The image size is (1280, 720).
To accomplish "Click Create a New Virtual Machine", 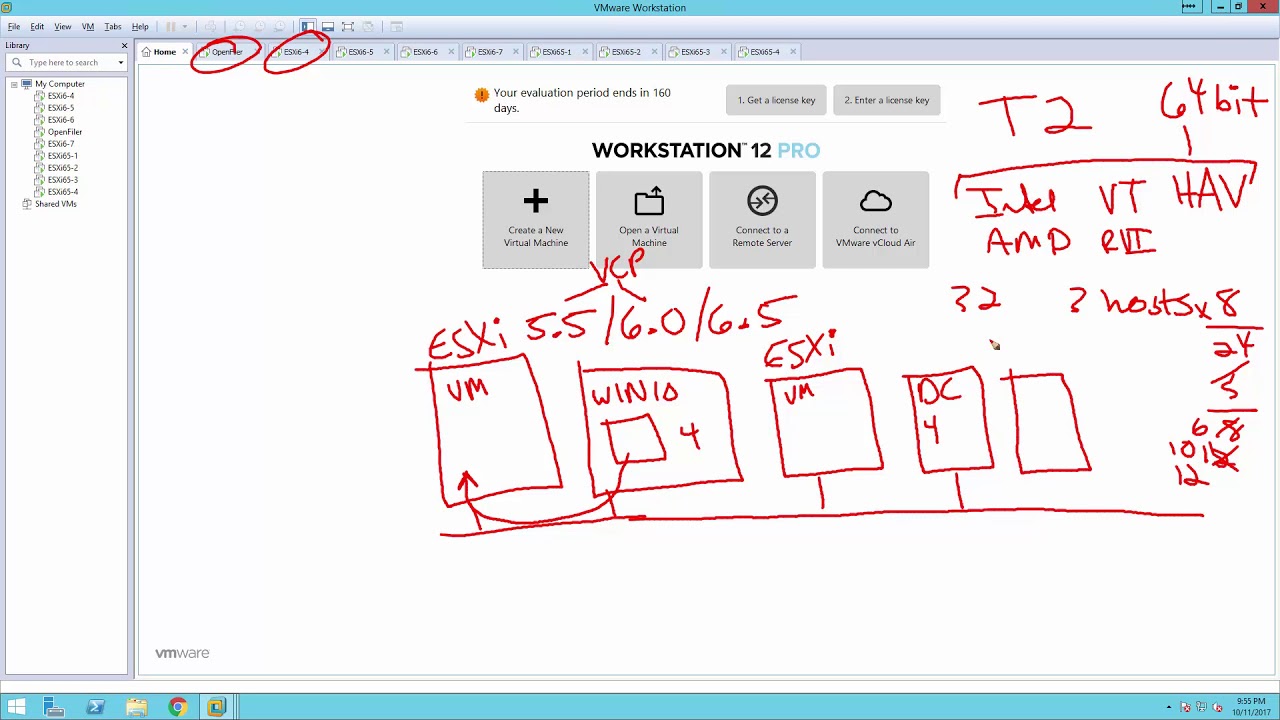I will [x=536, y=220].
